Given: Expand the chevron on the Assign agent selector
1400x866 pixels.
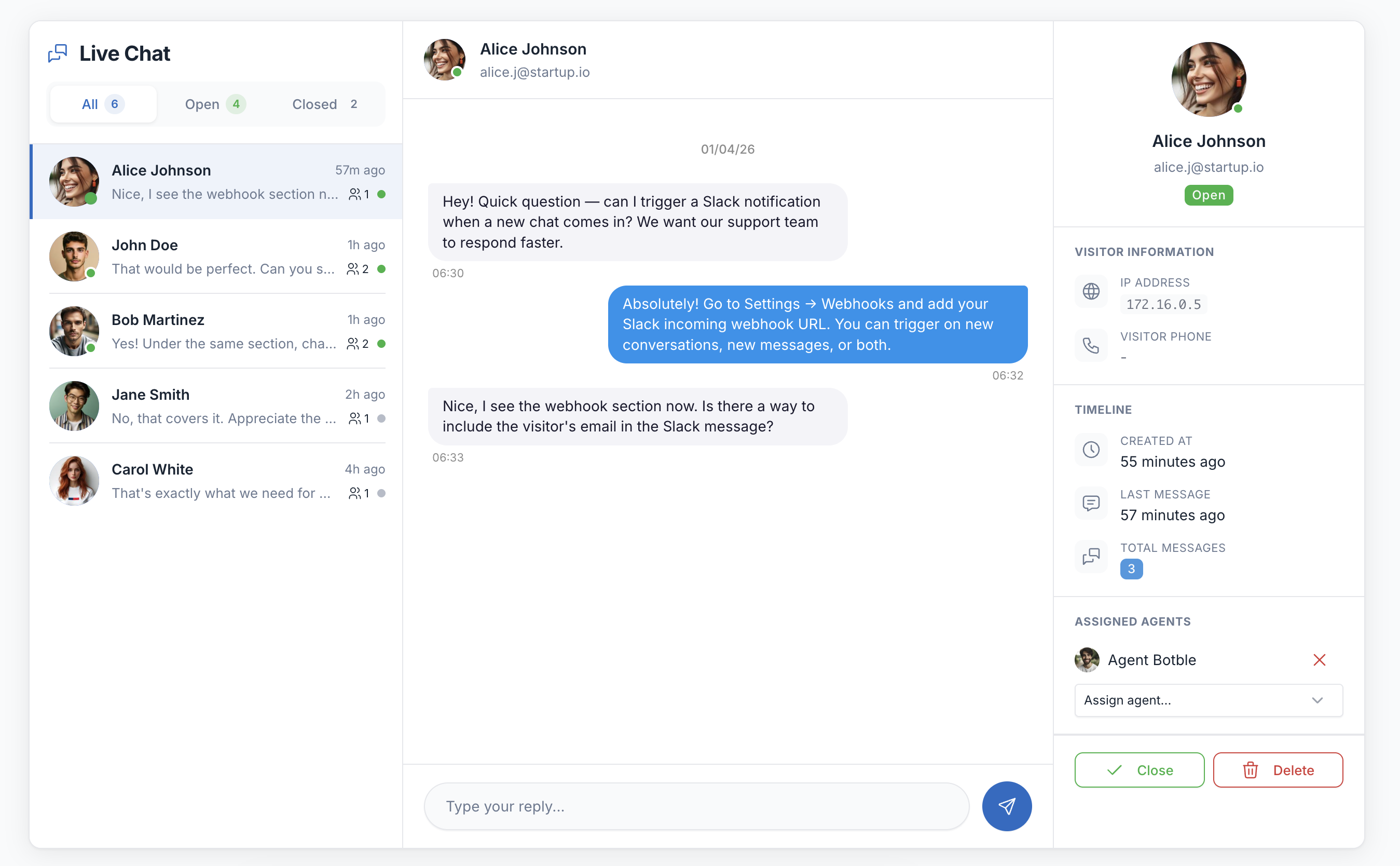Looking at the screenshot, I should coord(1318,700).
